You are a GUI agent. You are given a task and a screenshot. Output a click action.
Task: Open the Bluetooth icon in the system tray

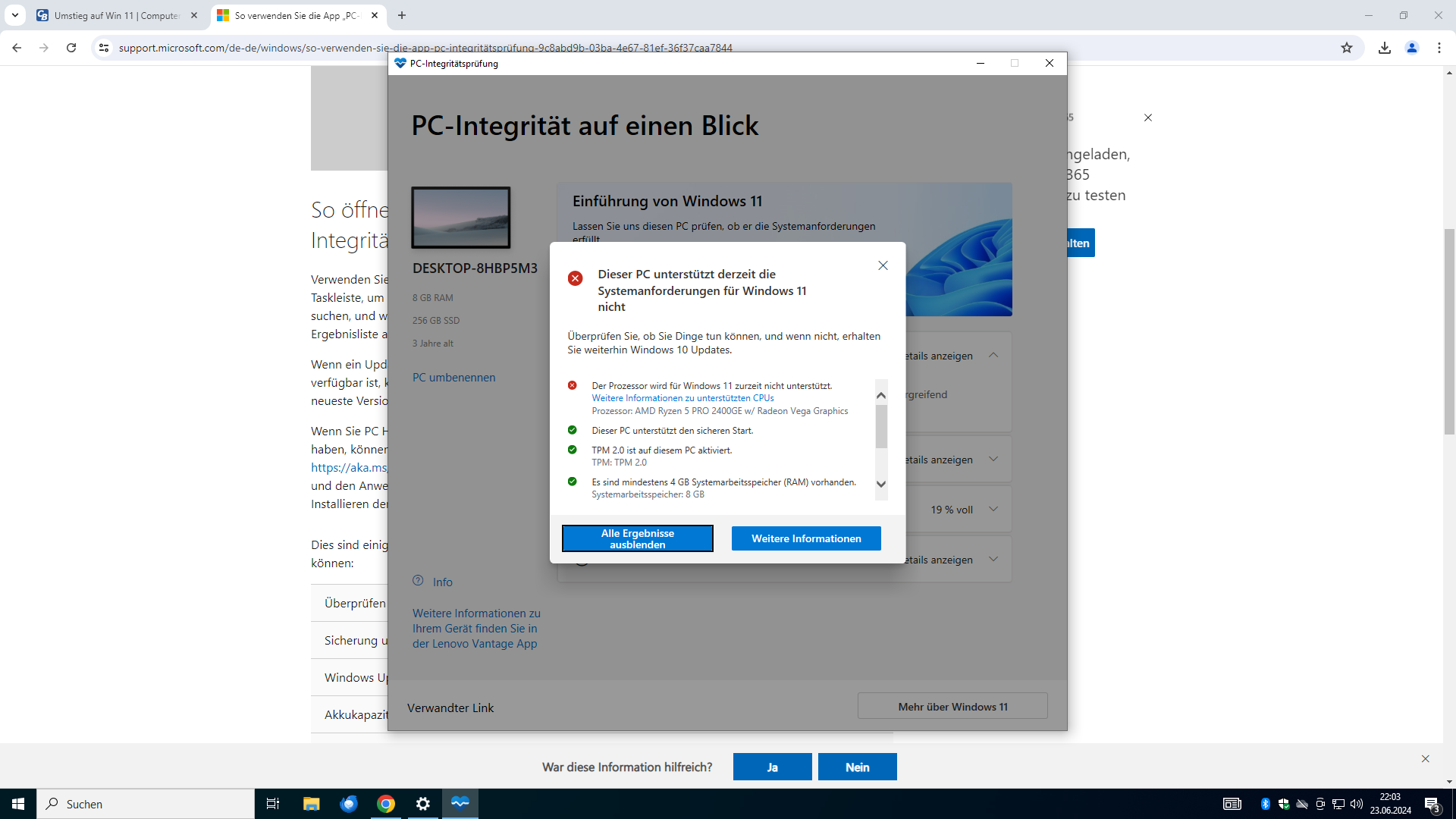click(1265, 803)
